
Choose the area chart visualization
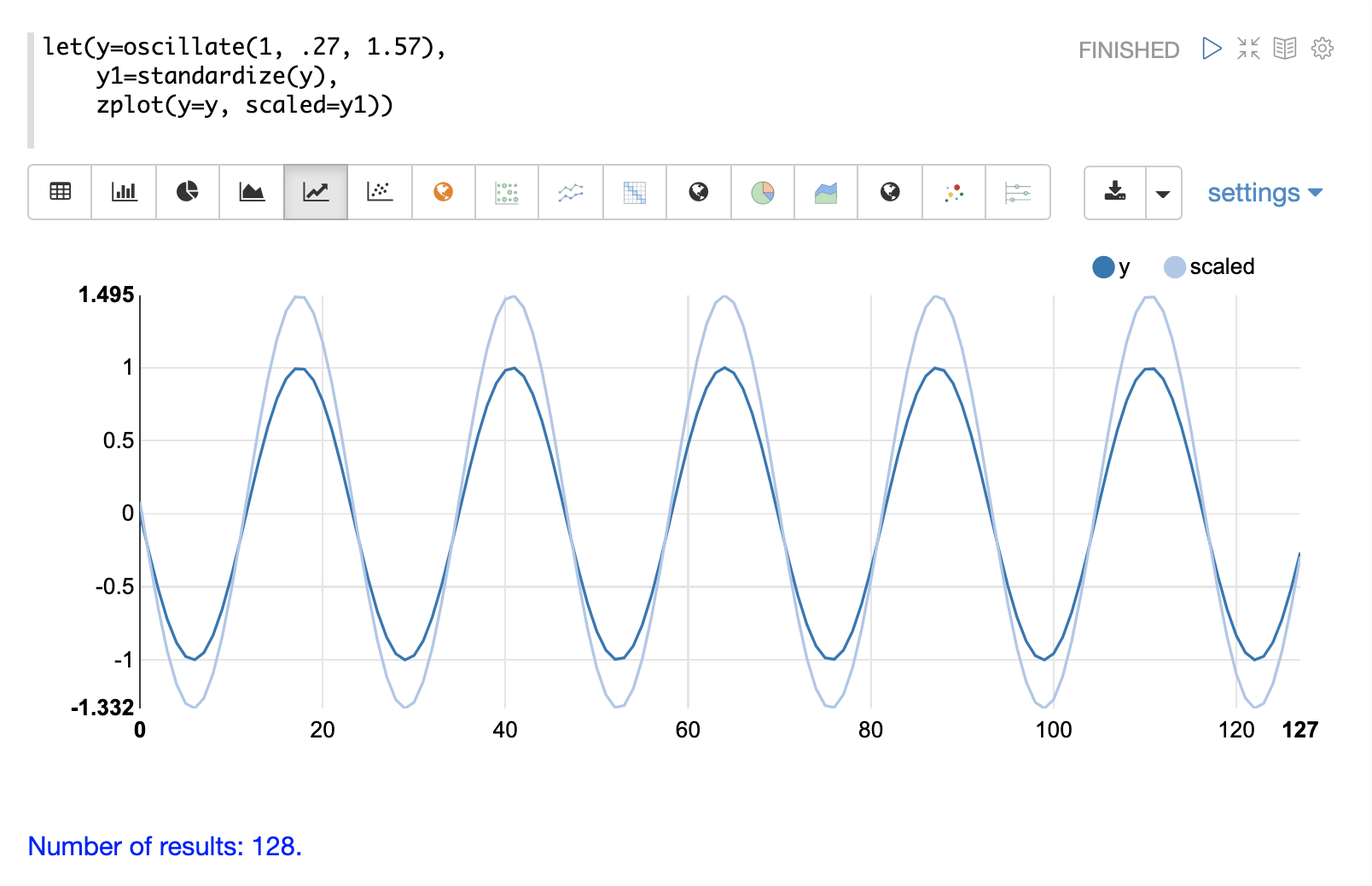252,192
